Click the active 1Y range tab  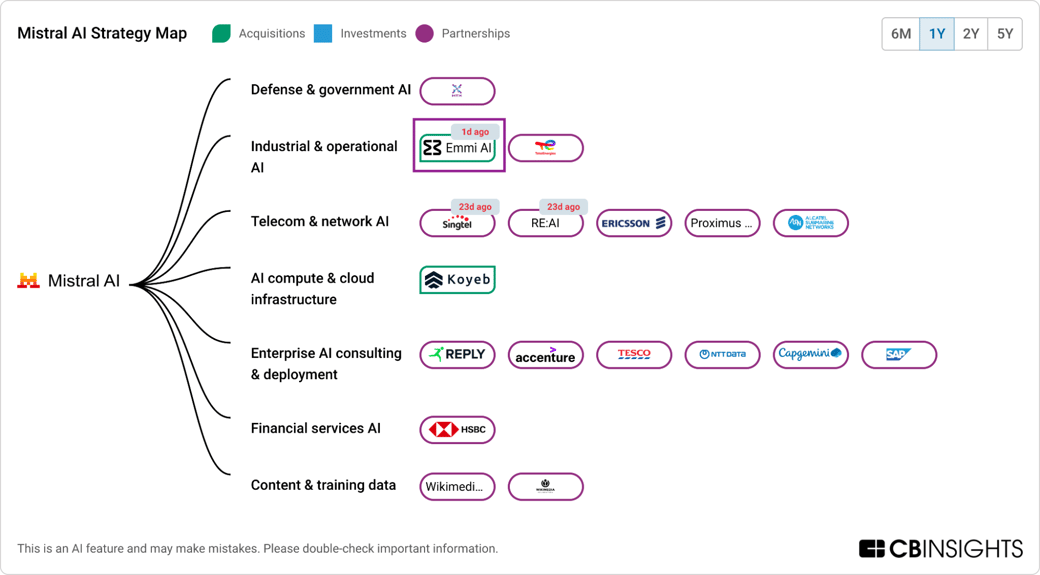coord(937,34)
